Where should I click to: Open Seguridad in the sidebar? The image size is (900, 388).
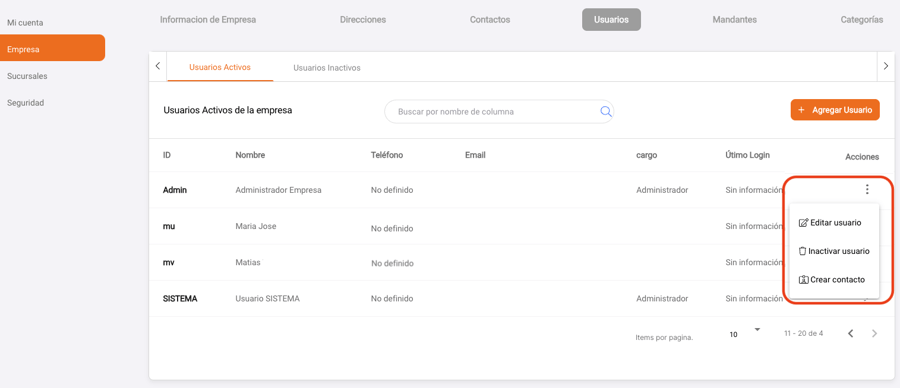pyautogui.click(x=25, y=103)
